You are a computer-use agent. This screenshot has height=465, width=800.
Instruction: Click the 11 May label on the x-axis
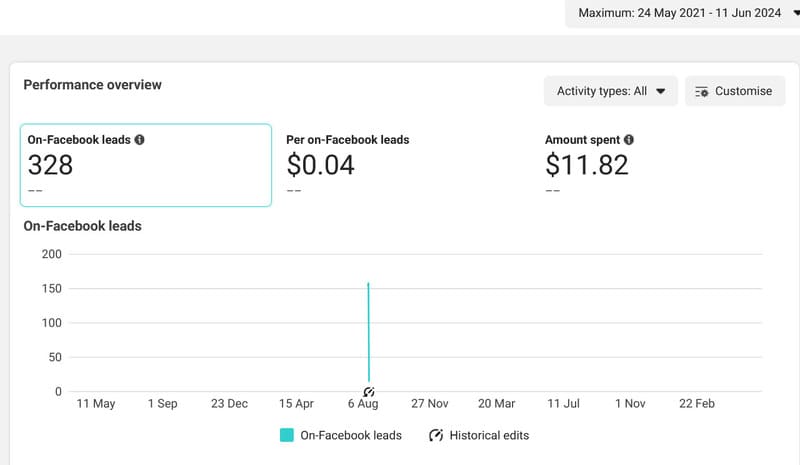point(96,404)
